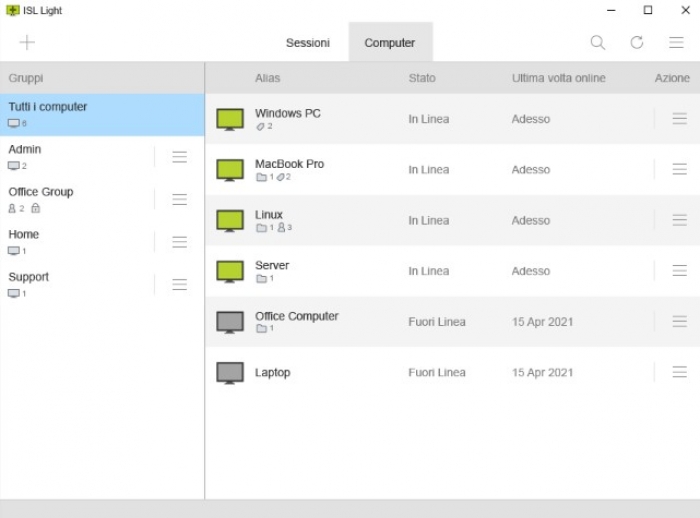Refresh the computer list
This screenshot has height=518, width=700.
[x=637, y=42]
